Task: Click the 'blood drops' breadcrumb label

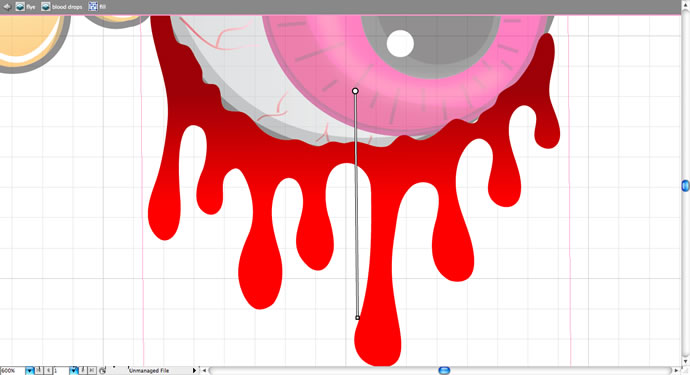Action: pos(67,7)
